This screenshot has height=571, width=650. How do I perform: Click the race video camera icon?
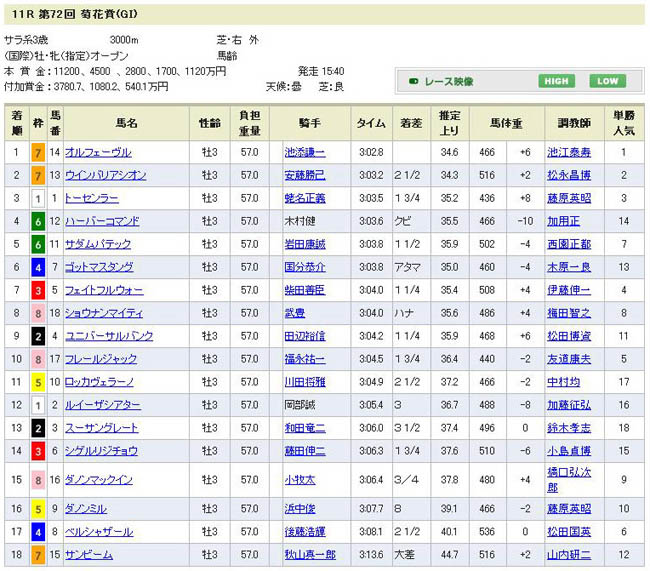coord(412,81)
